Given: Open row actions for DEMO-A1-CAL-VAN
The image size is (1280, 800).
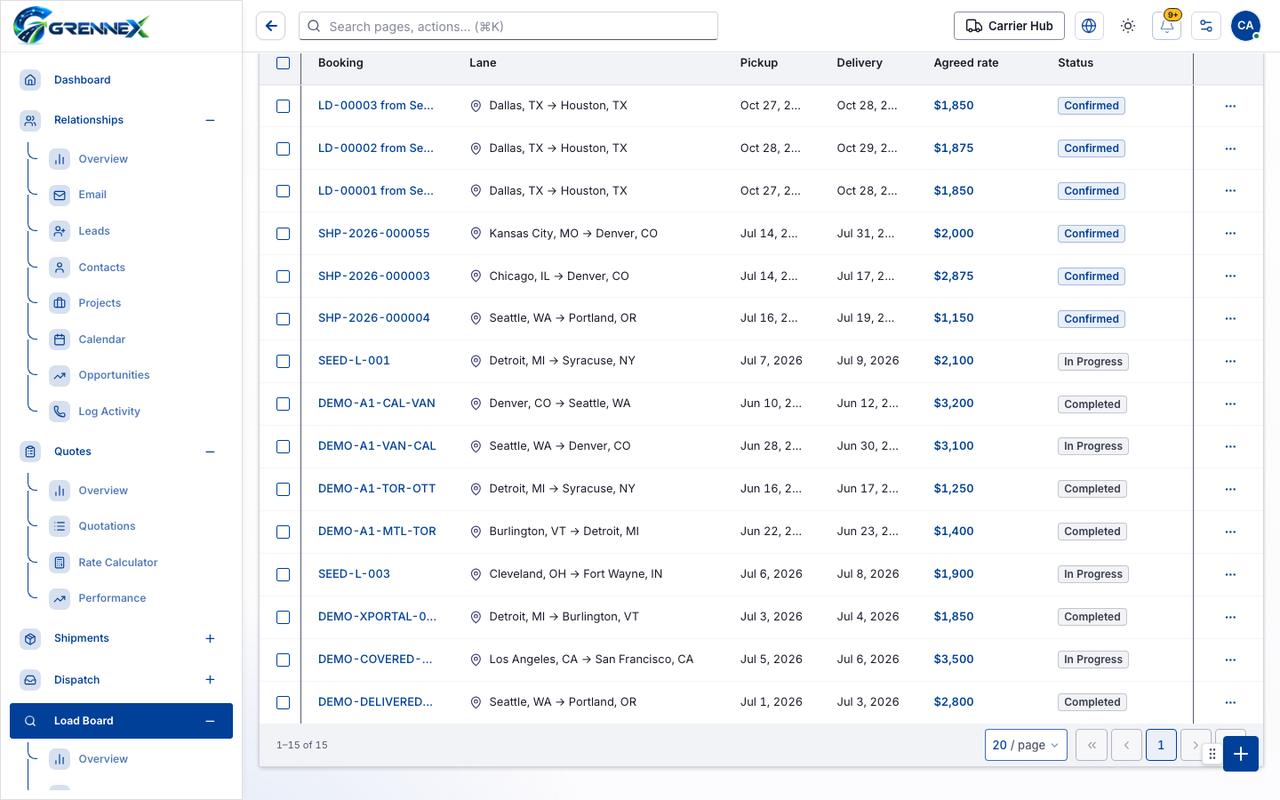Looking at the screenshot, I should click(1230, 404).
